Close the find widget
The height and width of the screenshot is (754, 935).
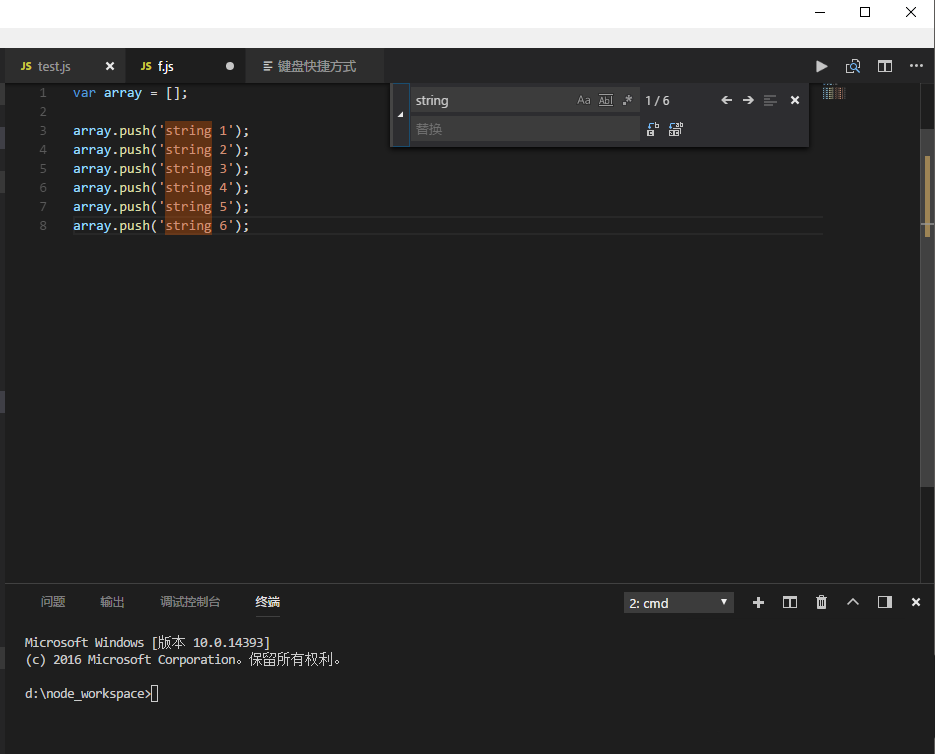click(795, 100)
